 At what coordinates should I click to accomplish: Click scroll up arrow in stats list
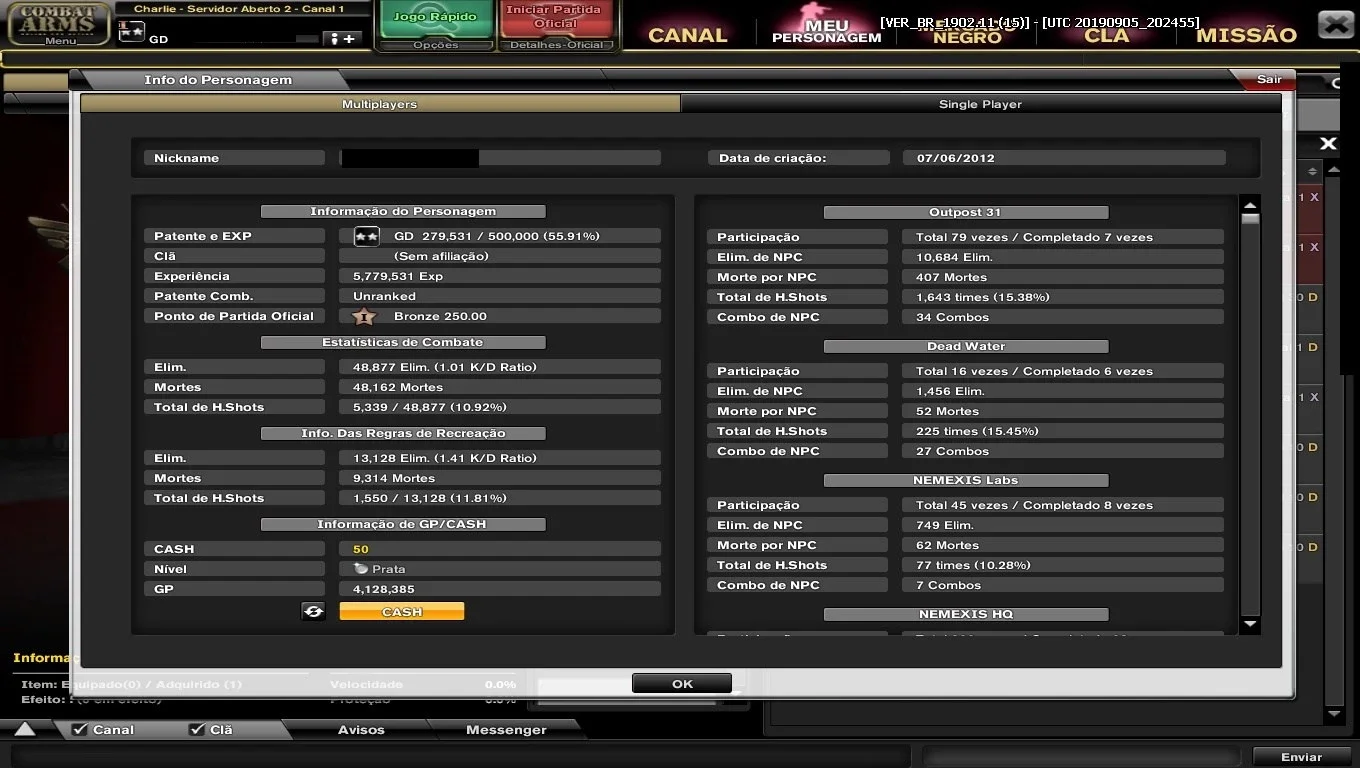click(x=1250, y=205)
